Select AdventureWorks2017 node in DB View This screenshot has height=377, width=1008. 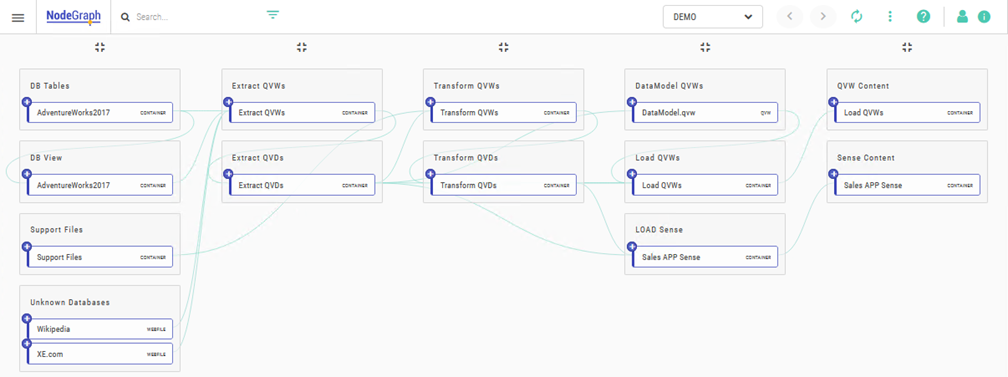[100, 185]
